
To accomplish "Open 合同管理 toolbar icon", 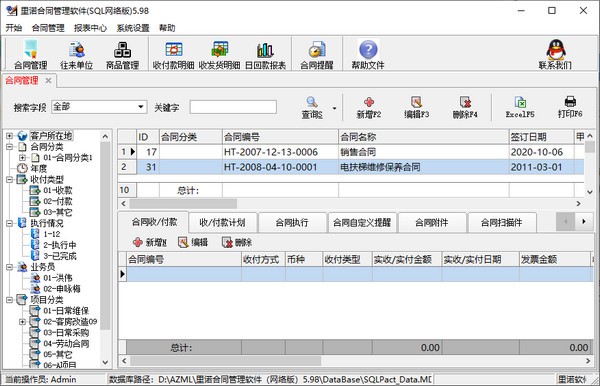I will (30, 54).
